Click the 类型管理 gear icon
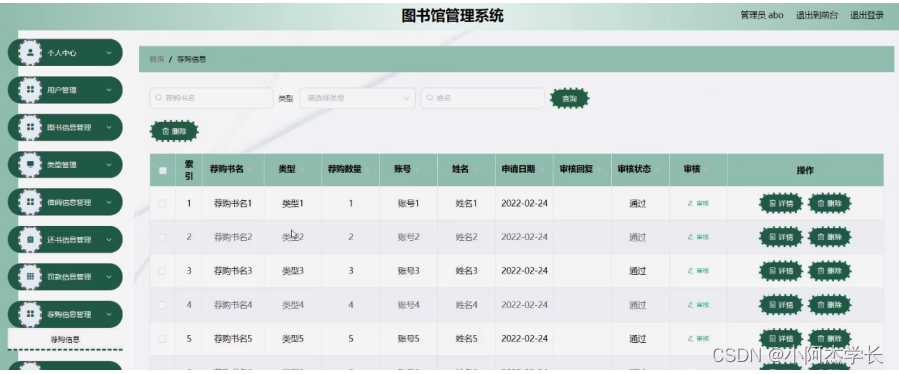 (x=30, y=165)
